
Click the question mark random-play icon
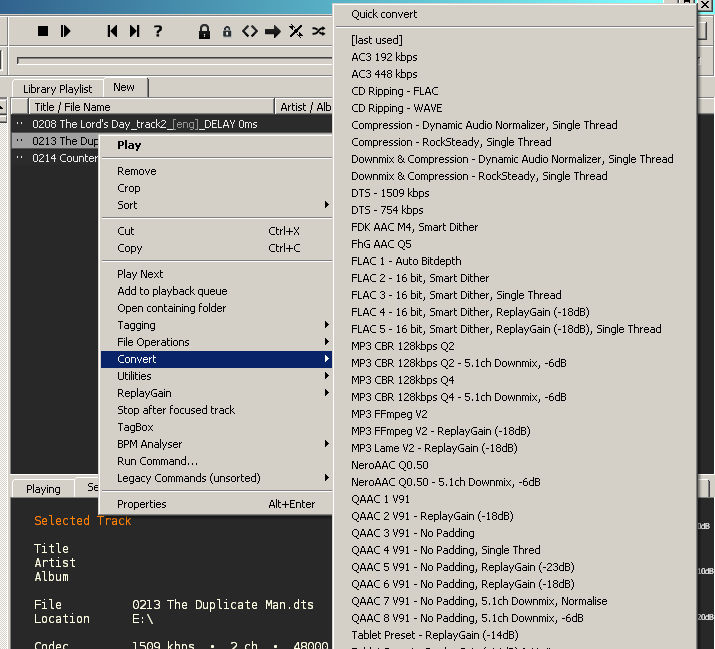158,31
